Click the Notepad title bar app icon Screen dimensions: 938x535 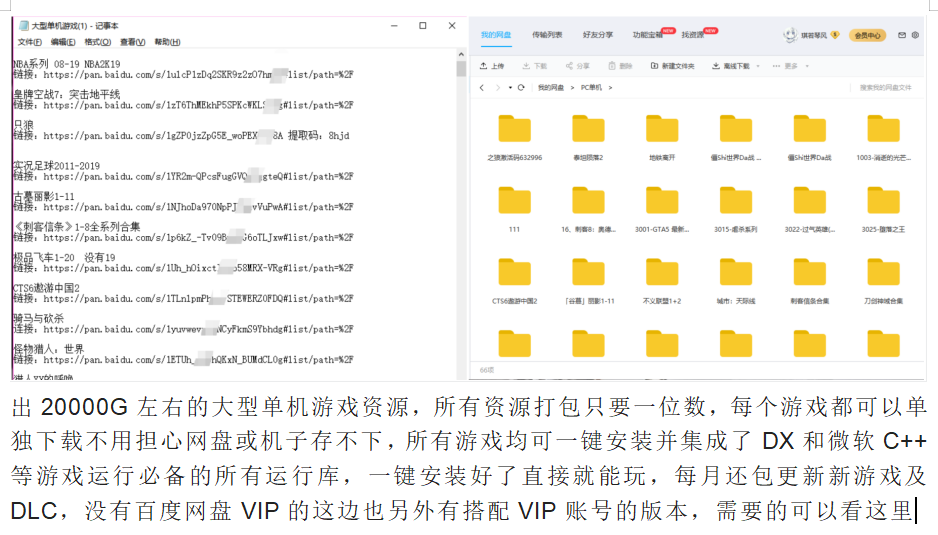24,26
